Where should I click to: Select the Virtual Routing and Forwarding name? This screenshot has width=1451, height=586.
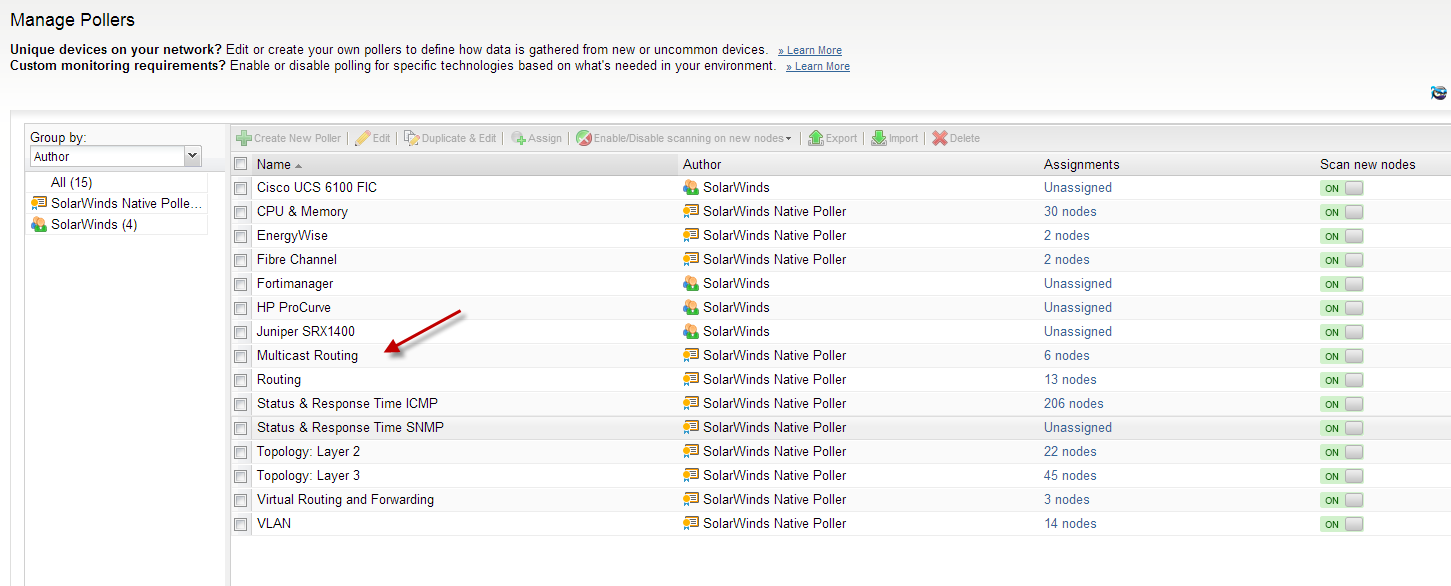[x=345, y=499]
